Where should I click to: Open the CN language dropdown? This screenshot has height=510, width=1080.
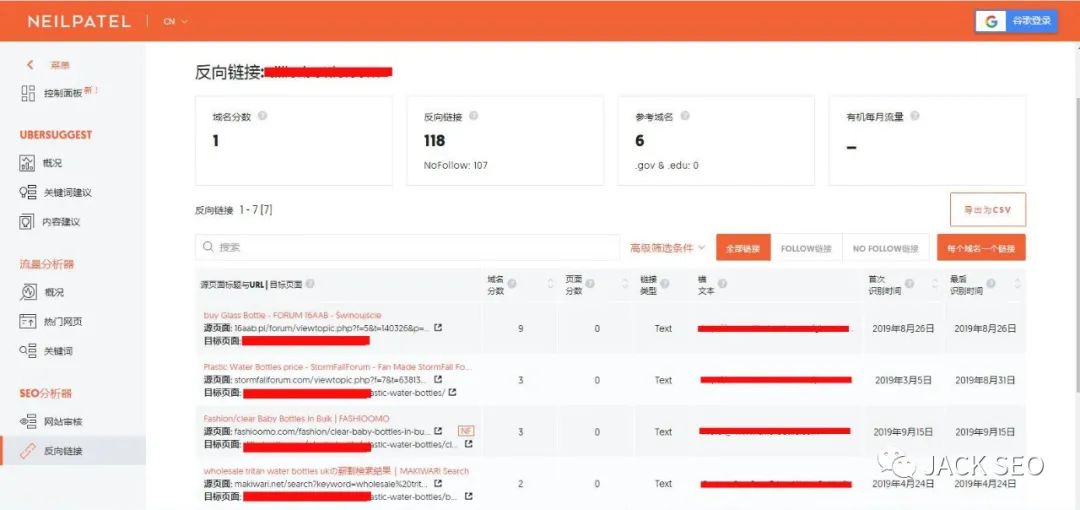pos(175,21)
